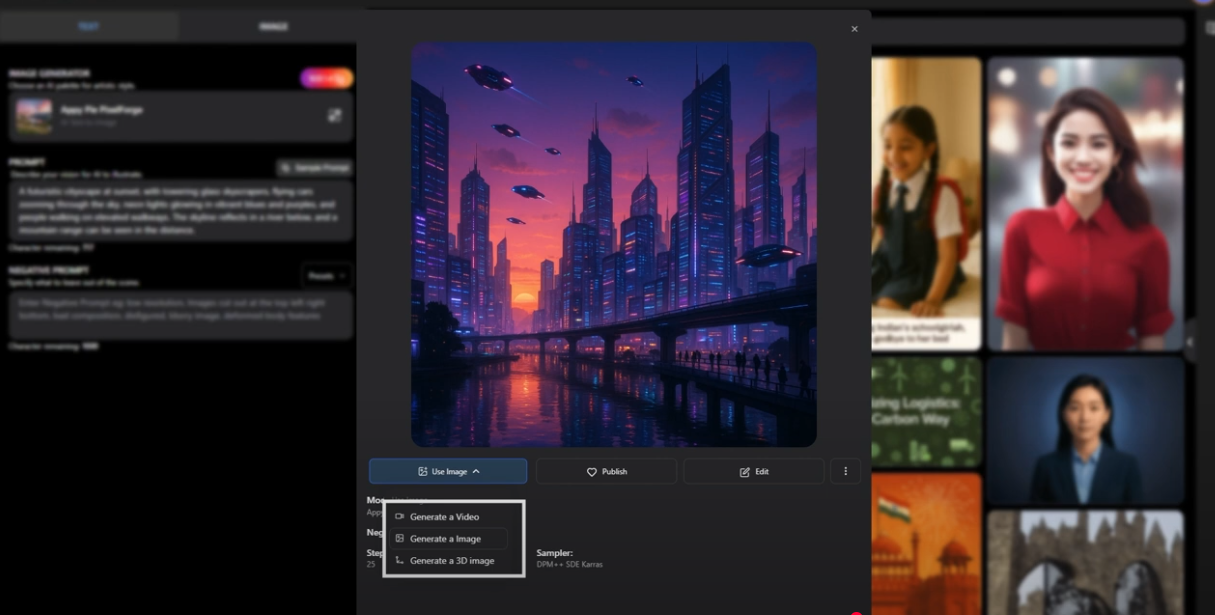Screen dimensions: 1215x615
Task: Click the Appy Pie PixelForge model thumbnail
Action: point(34,116)
